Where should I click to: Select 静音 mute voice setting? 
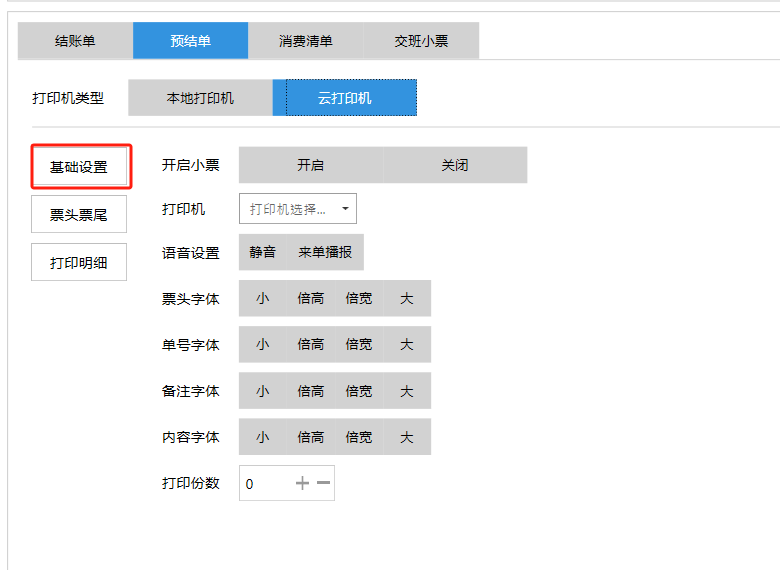click(262, 253)
